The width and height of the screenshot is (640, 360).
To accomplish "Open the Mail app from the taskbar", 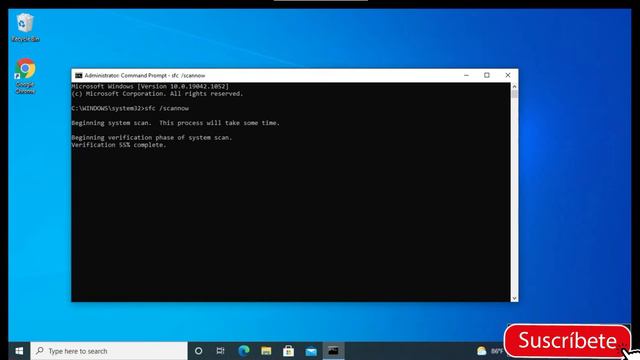I will coord(311,351).
